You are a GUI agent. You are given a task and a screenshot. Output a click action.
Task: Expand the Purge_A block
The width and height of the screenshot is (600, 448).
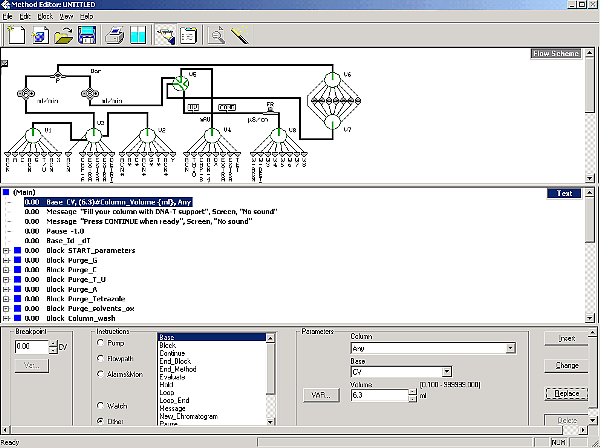tap(6, 289)
